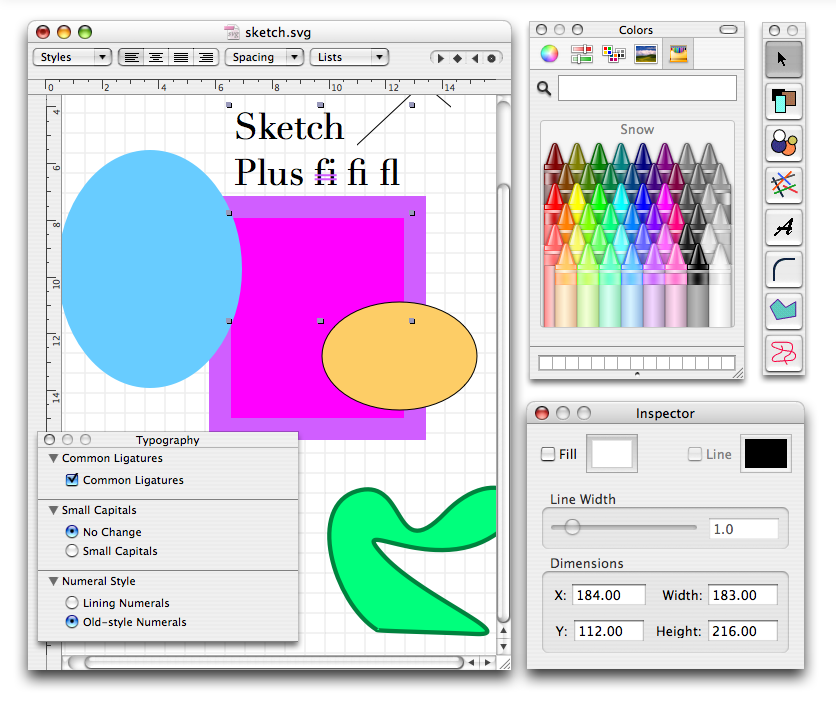The width and height of the screenshot is (836, 704).
Task: Click the scroll right arrow
Action: point(487,662)
